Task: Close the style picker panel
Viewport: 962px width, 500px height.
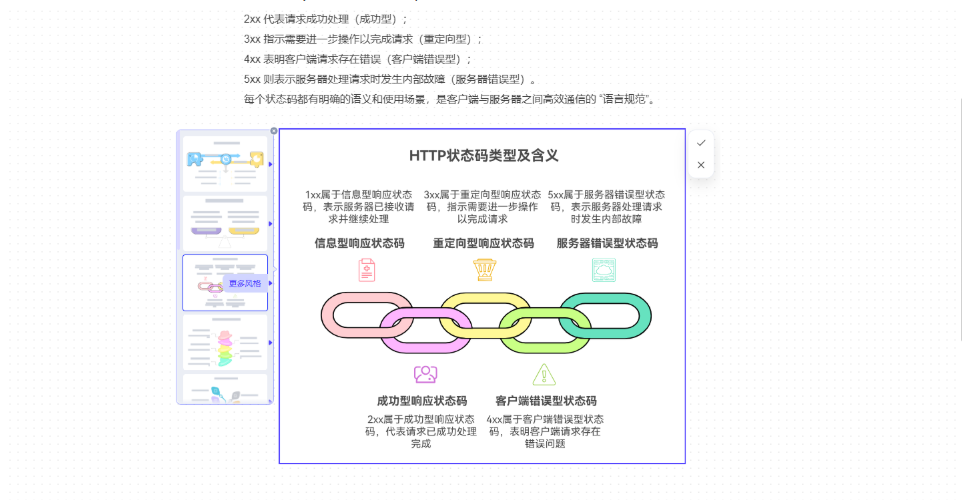Action: (274, 131)
